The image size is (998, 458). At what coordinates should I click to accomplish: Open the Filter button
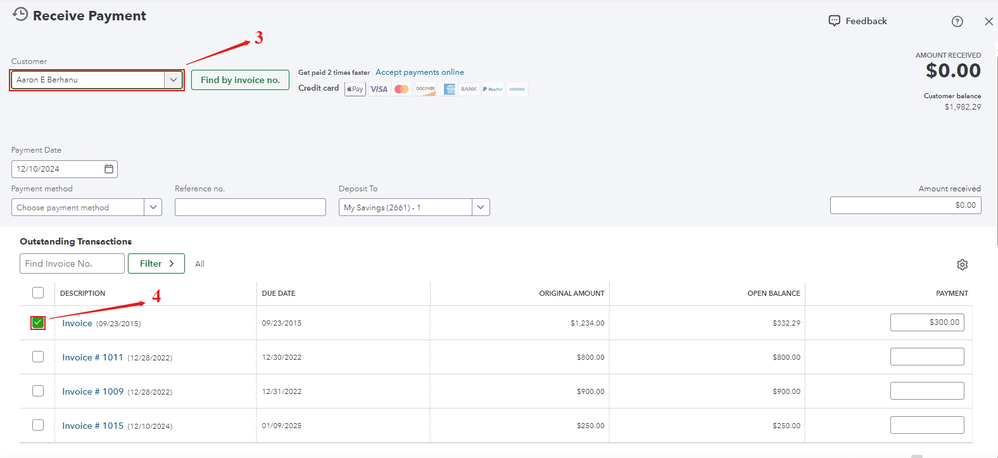(x=157, y=263)
